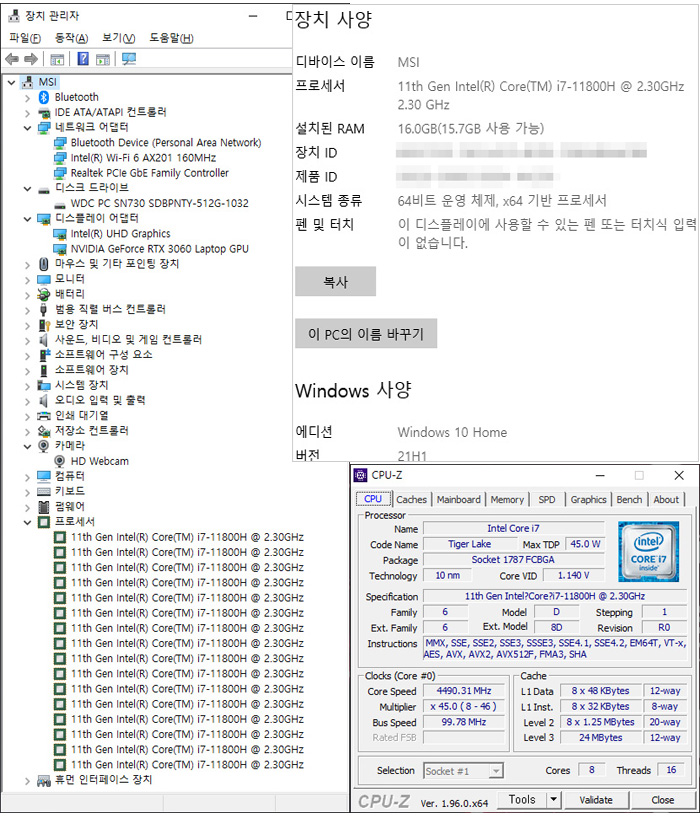Click the print queues icon (인쇄 대기열)
The height and width of the screenshot is (817, 700).
(x=44, y=416)
